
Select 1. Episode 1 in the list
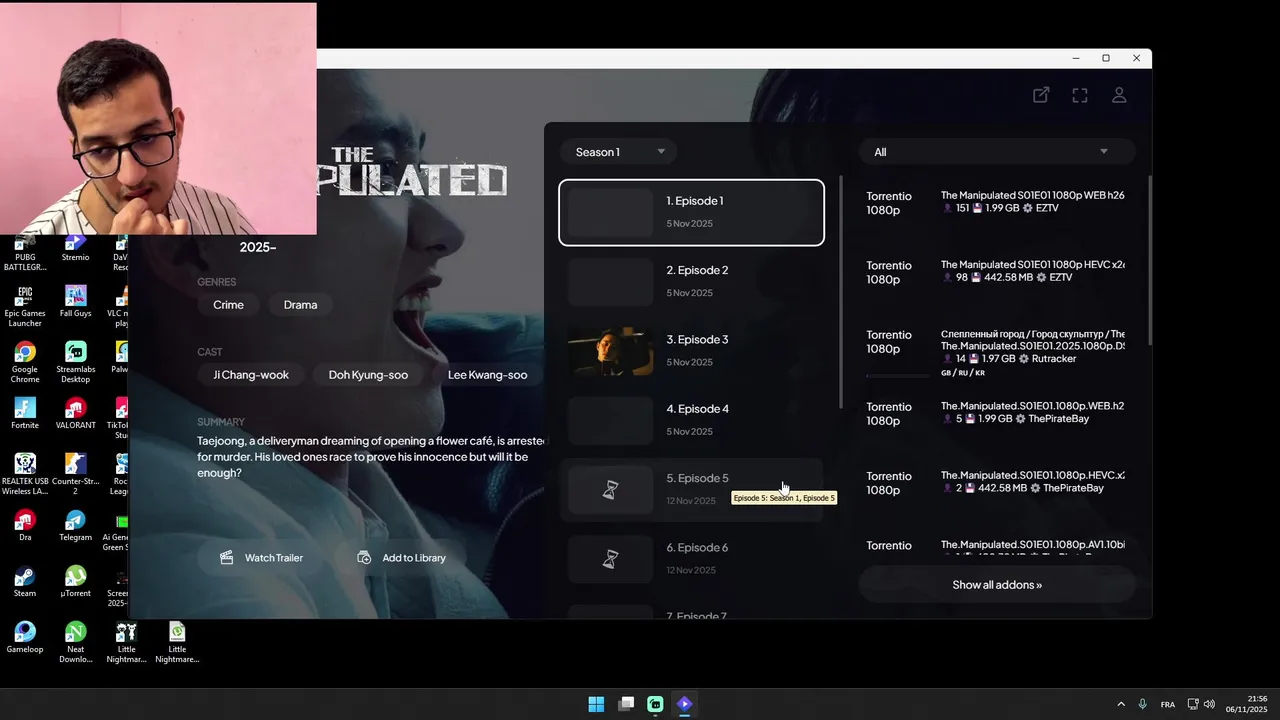coord(691,212)
